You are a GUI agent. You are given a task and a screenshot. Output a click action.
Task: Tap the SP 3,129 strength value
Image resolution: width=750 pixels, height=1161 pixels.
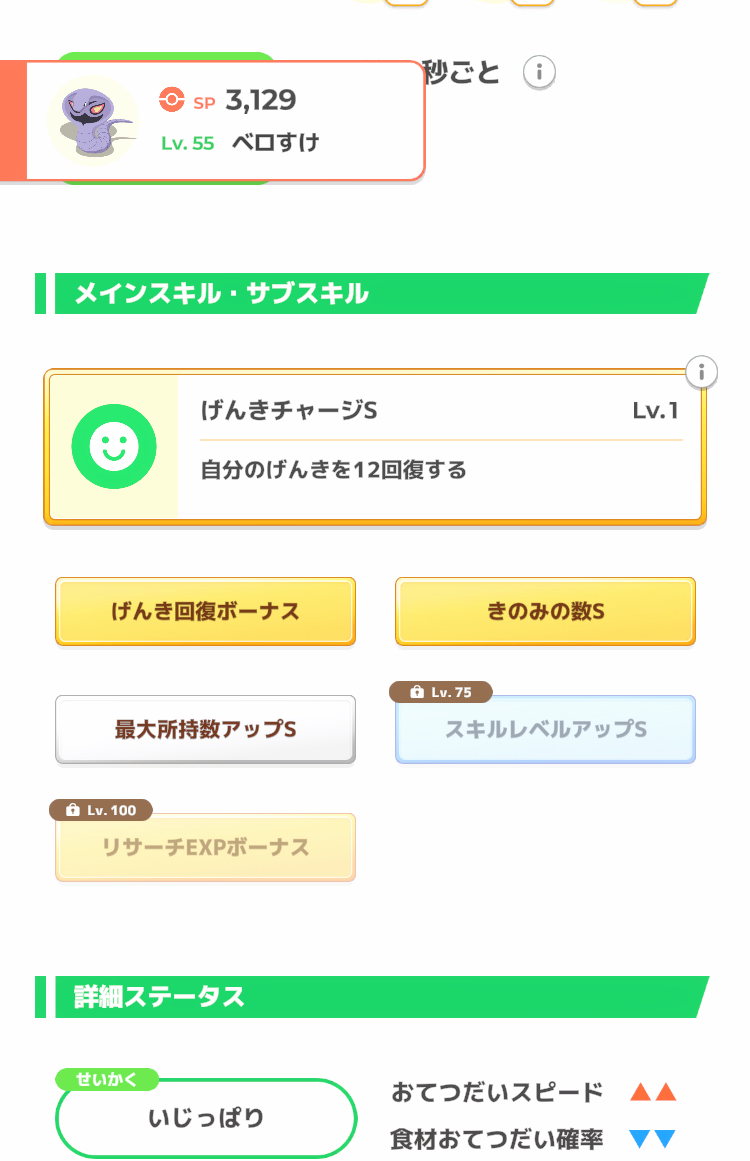(260, 100)
